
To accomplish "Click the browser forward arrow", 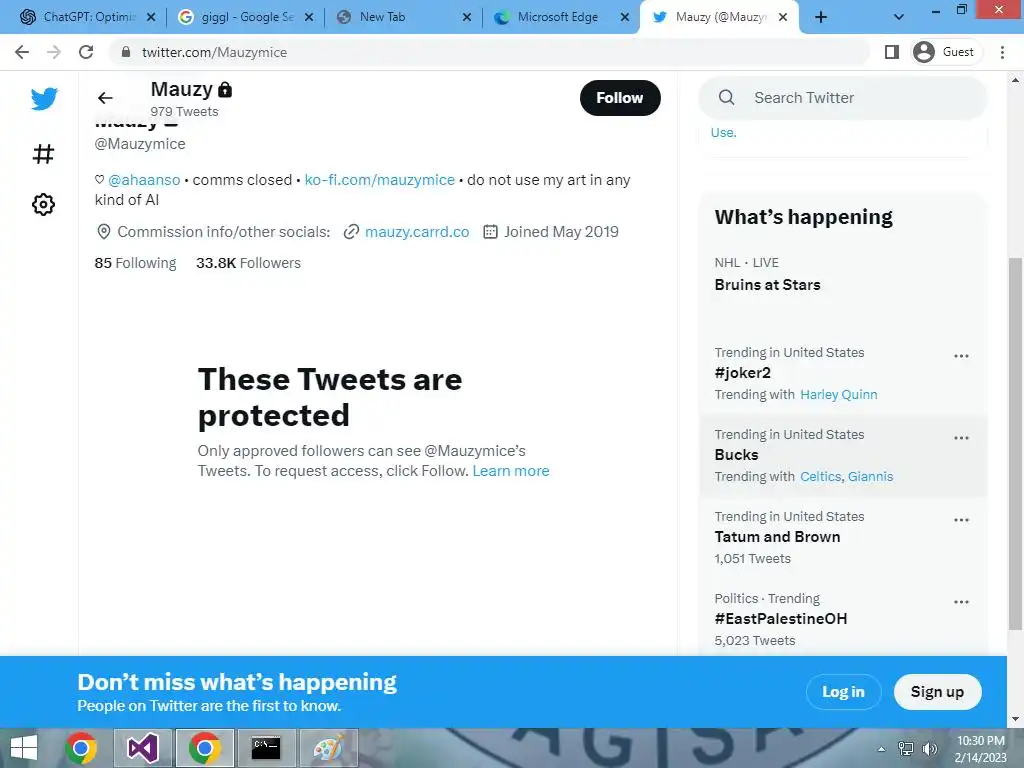I will click(x=54, y=52).
